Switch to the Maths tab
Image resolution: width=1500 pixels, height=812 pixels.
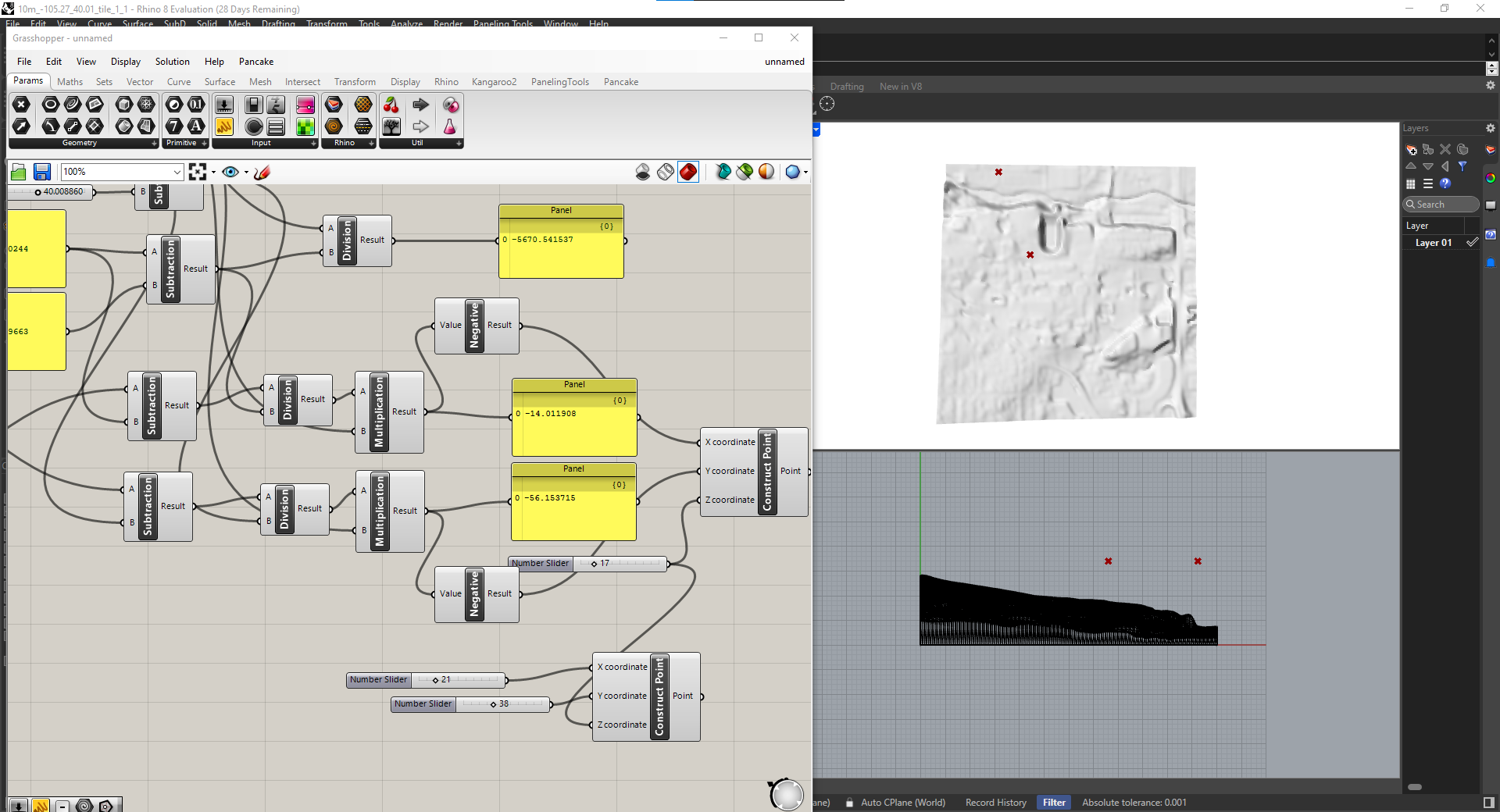click(70, 82)
